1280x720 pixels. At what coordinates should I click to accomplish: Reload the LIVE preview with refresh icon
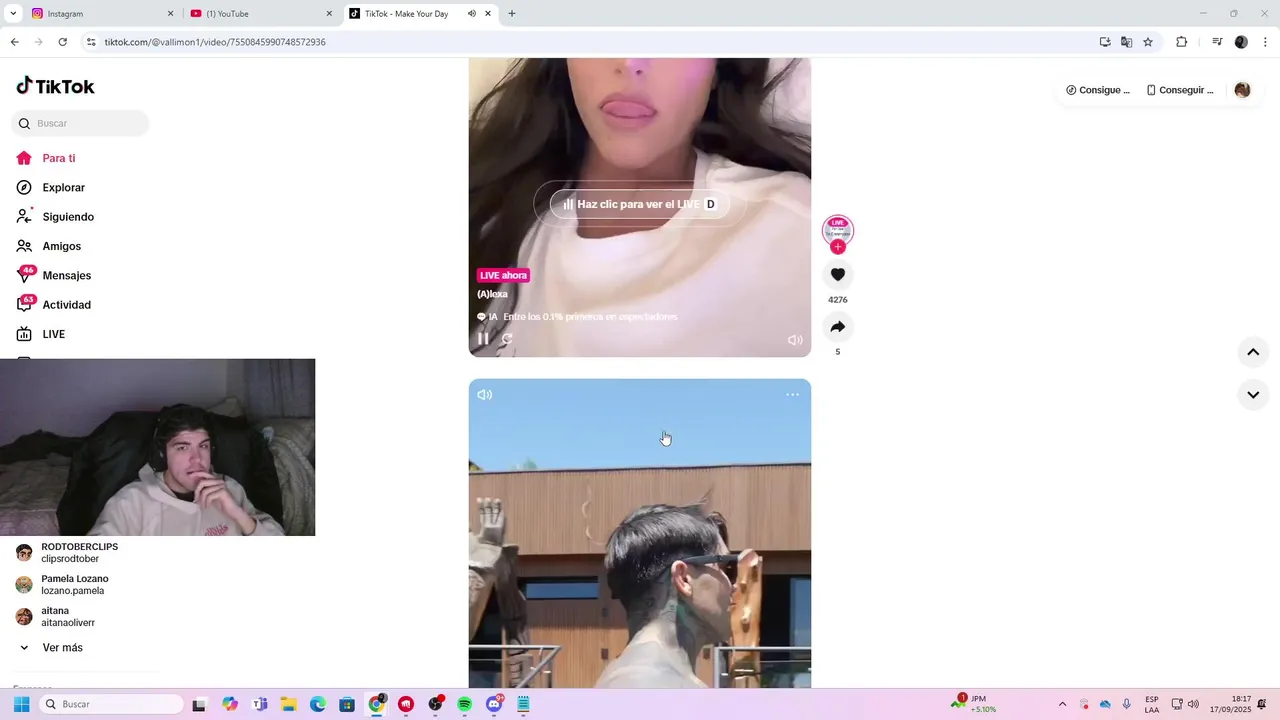point(507,339)
